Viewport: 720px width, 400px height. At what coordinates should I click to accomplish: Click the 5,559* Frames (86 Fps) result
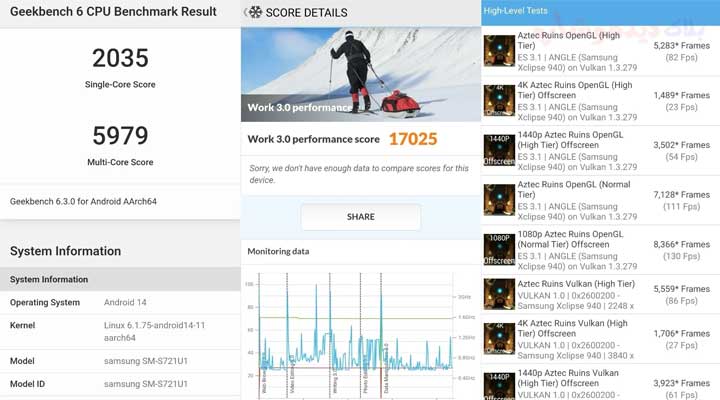point(681,295)
